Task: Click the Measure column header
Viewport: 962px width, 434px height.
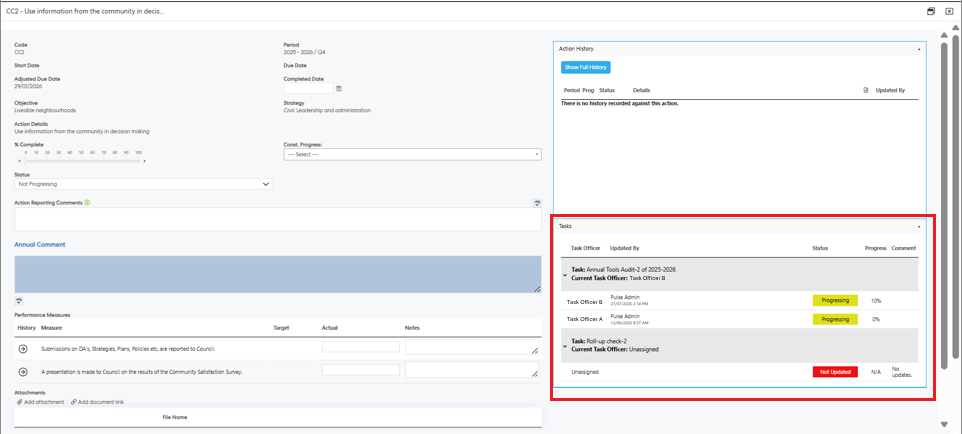Action: coord(52,328)
